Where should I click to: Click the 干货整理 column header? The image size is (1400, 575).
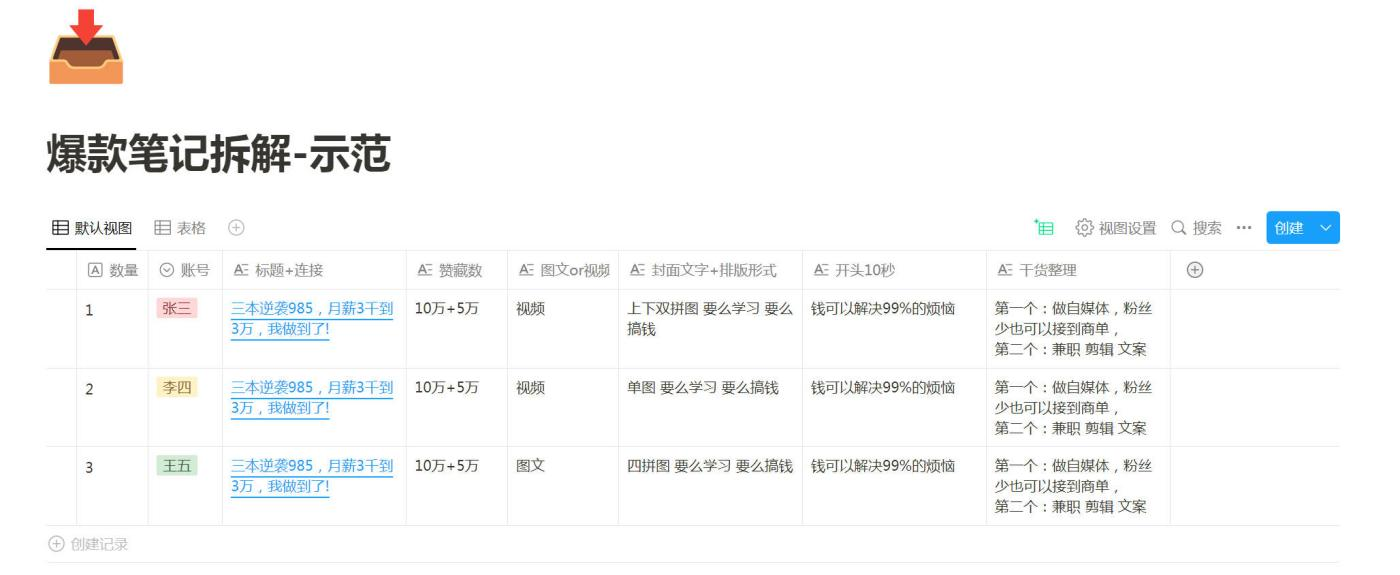1078,270
